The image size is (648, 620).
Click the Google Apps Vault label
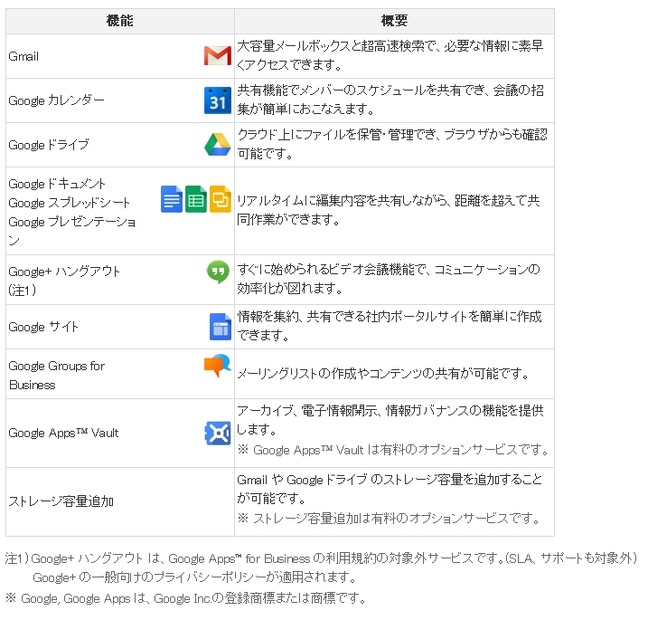tap(63, 433)
